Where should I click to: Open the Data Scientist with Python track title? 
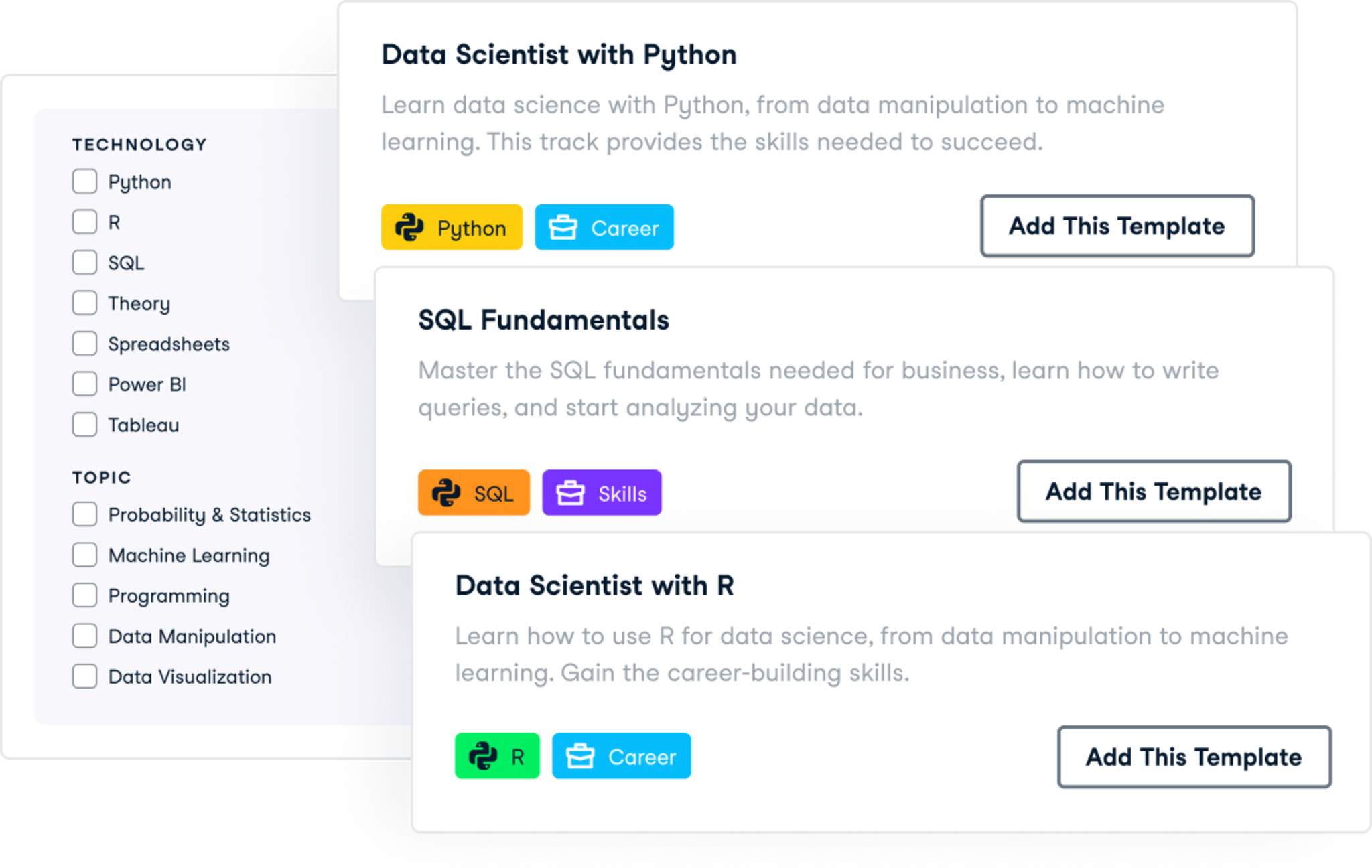pyautogui.click(x=558, y=54)
